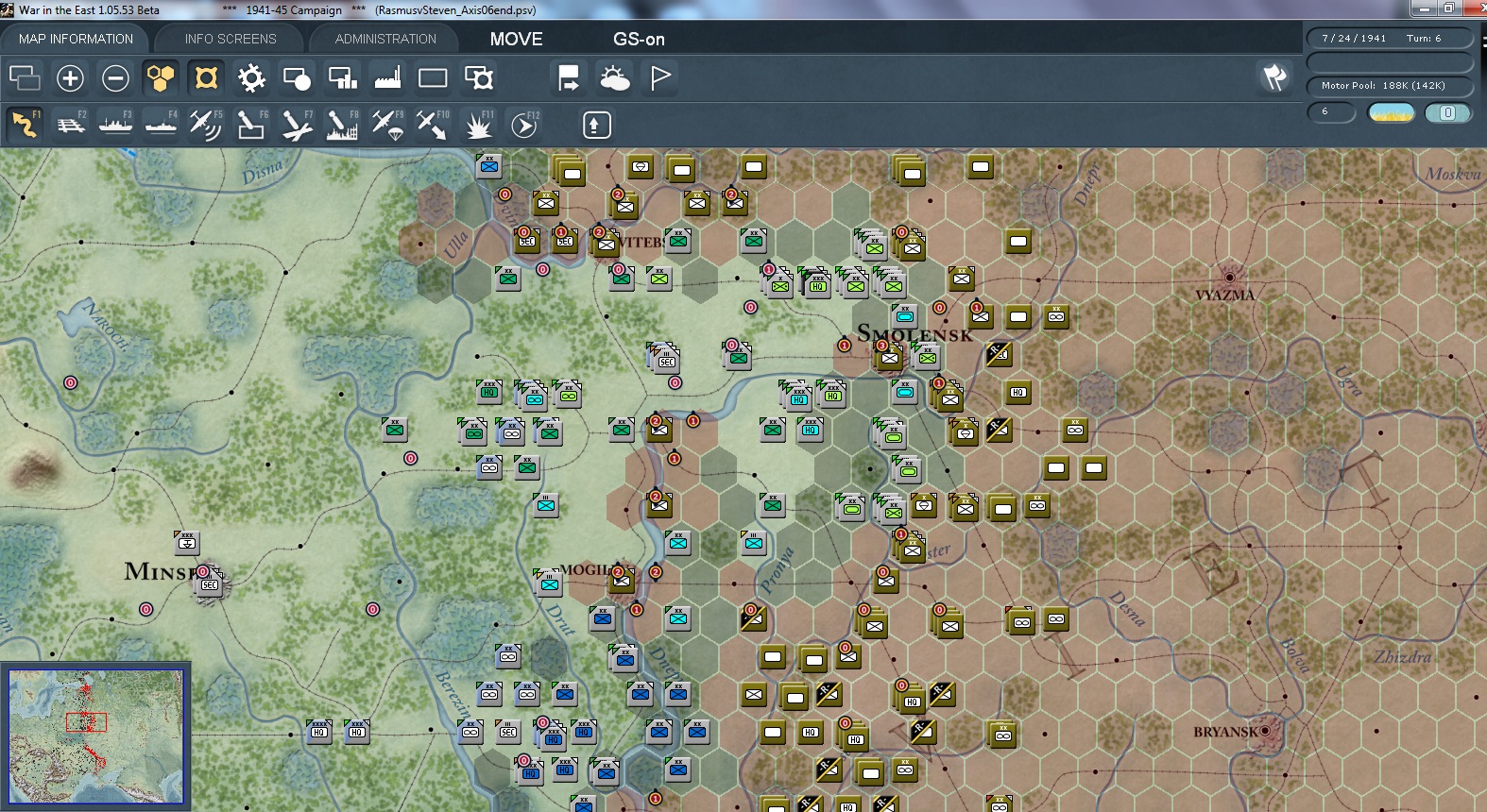Select the unit counter directly above Minsk label

click(187, 543)
